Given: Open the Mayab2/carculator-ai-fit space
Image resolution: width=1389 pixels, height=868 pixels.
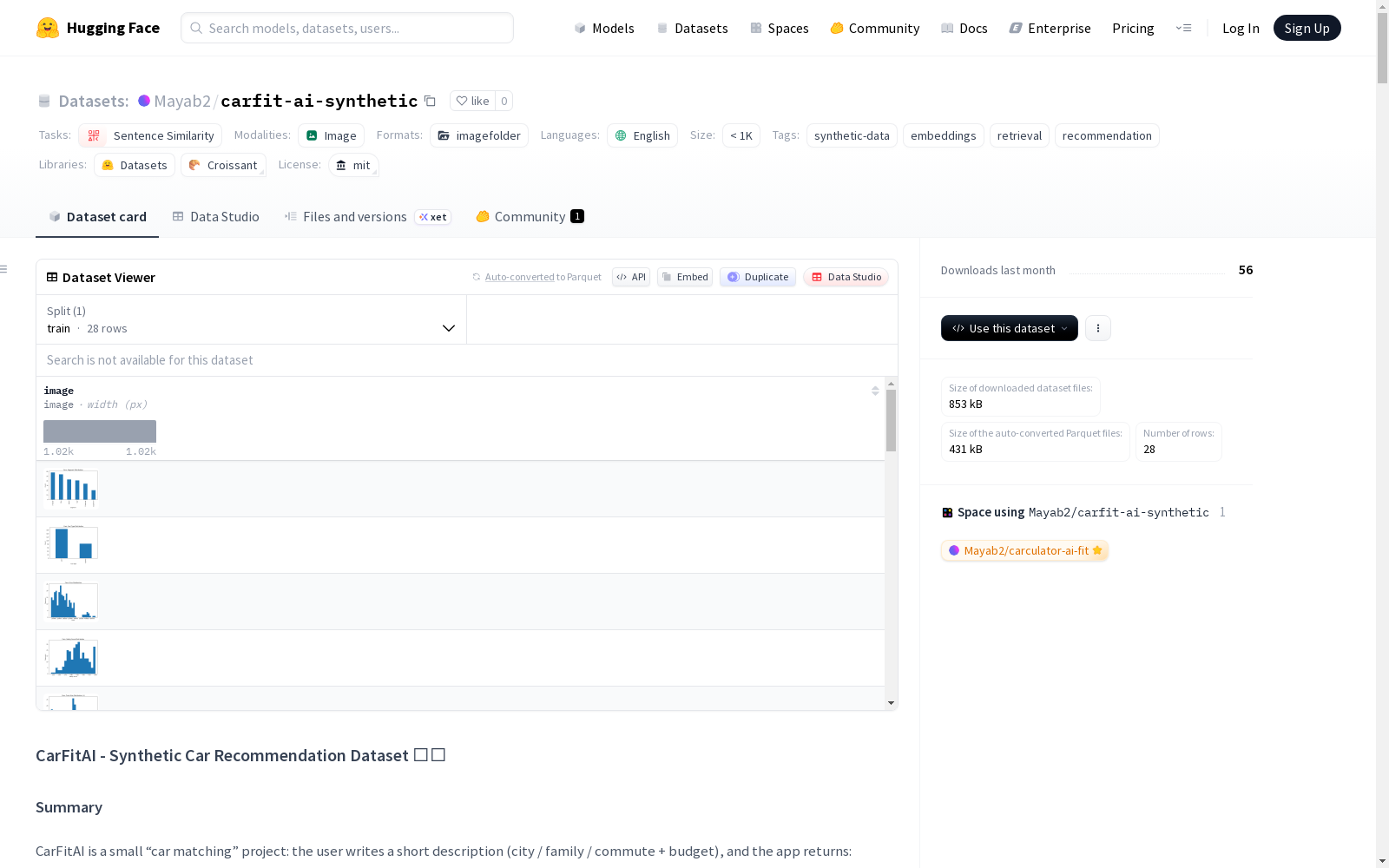Looking at the screenshot, I should click(1024, 550).
